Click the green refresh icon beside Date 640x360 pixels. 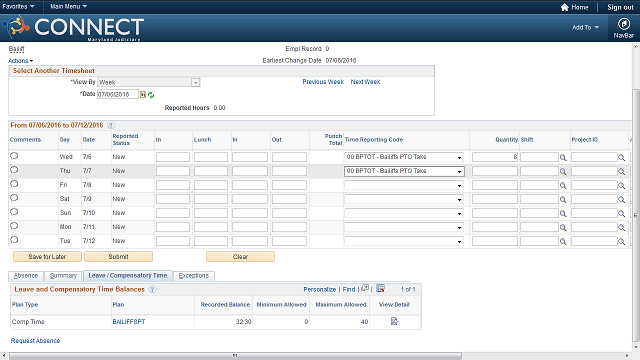pos(151,95)
